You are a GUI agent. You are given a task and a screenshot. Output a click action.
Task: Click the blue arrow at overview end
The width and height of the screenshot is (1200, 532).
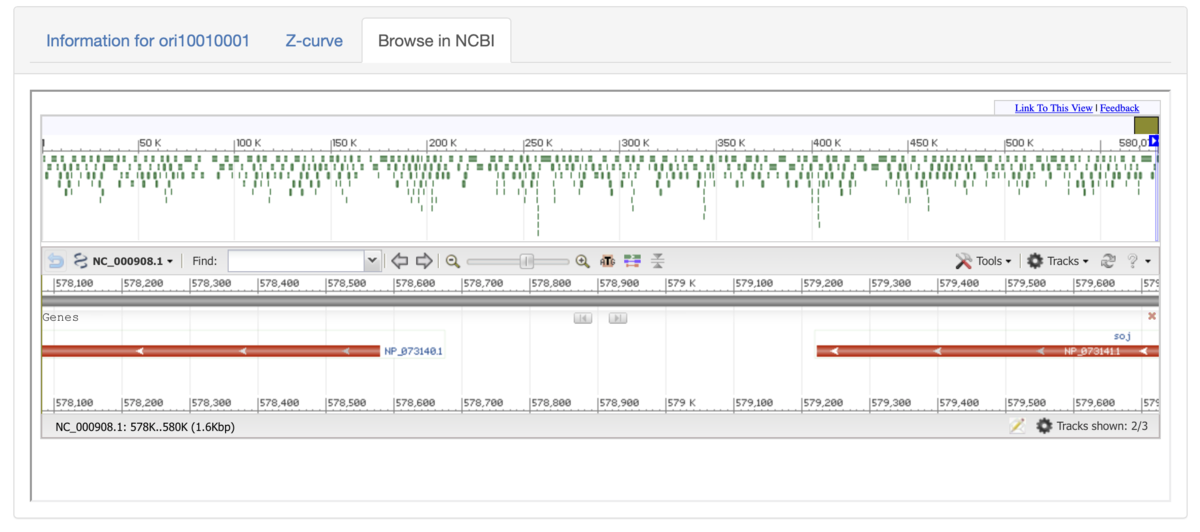[1154, 142]
